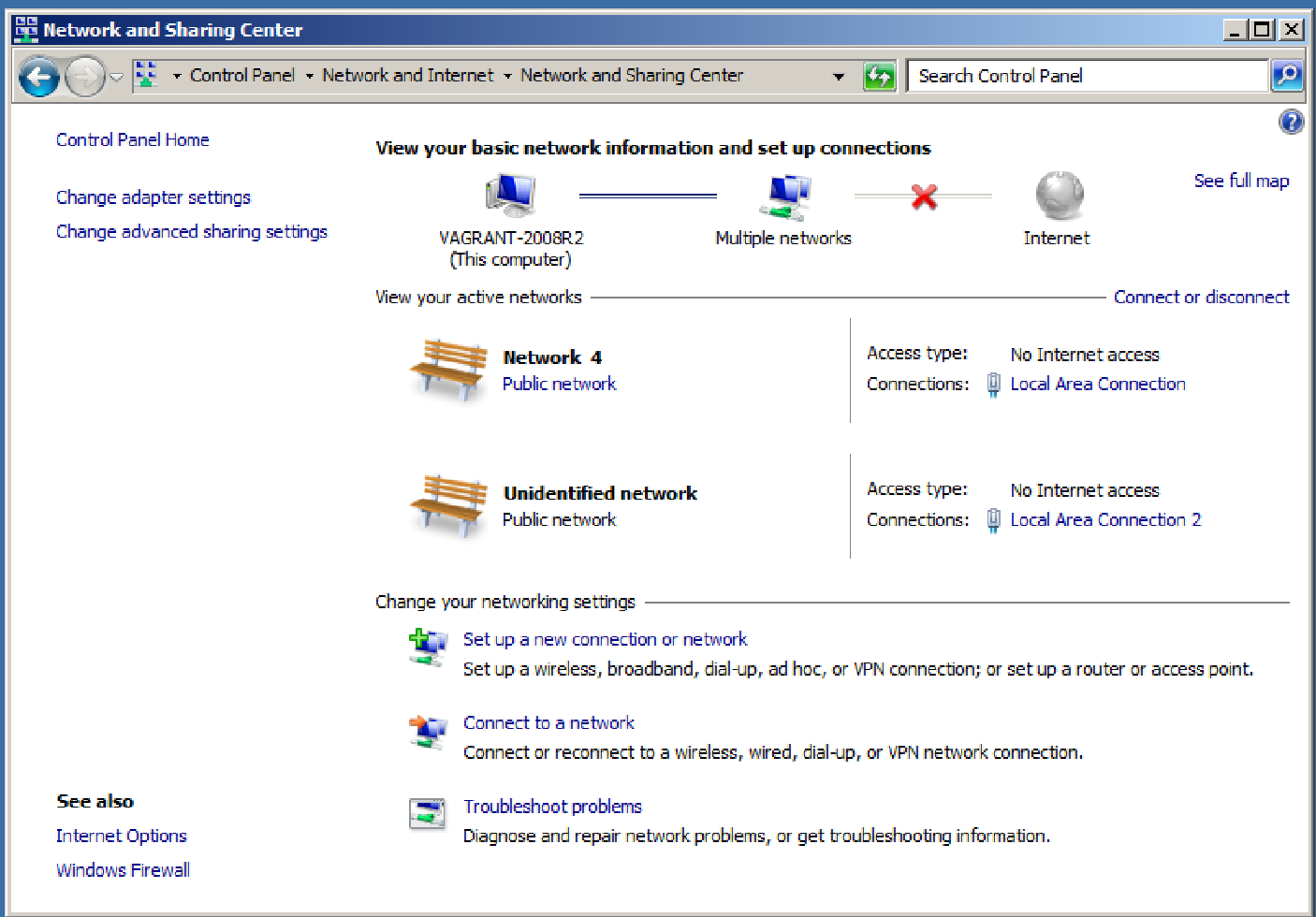Click the Search Control Panel field

pos(1086,76)
